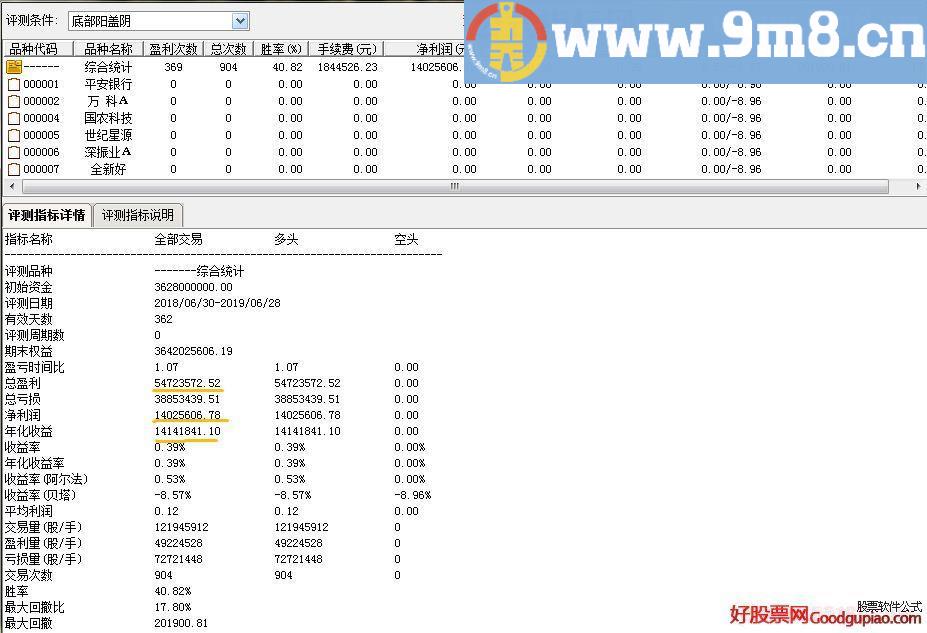
Task: Click the icon beside stock code 000001
Action: pyautogui.click(x=14, y=85)
